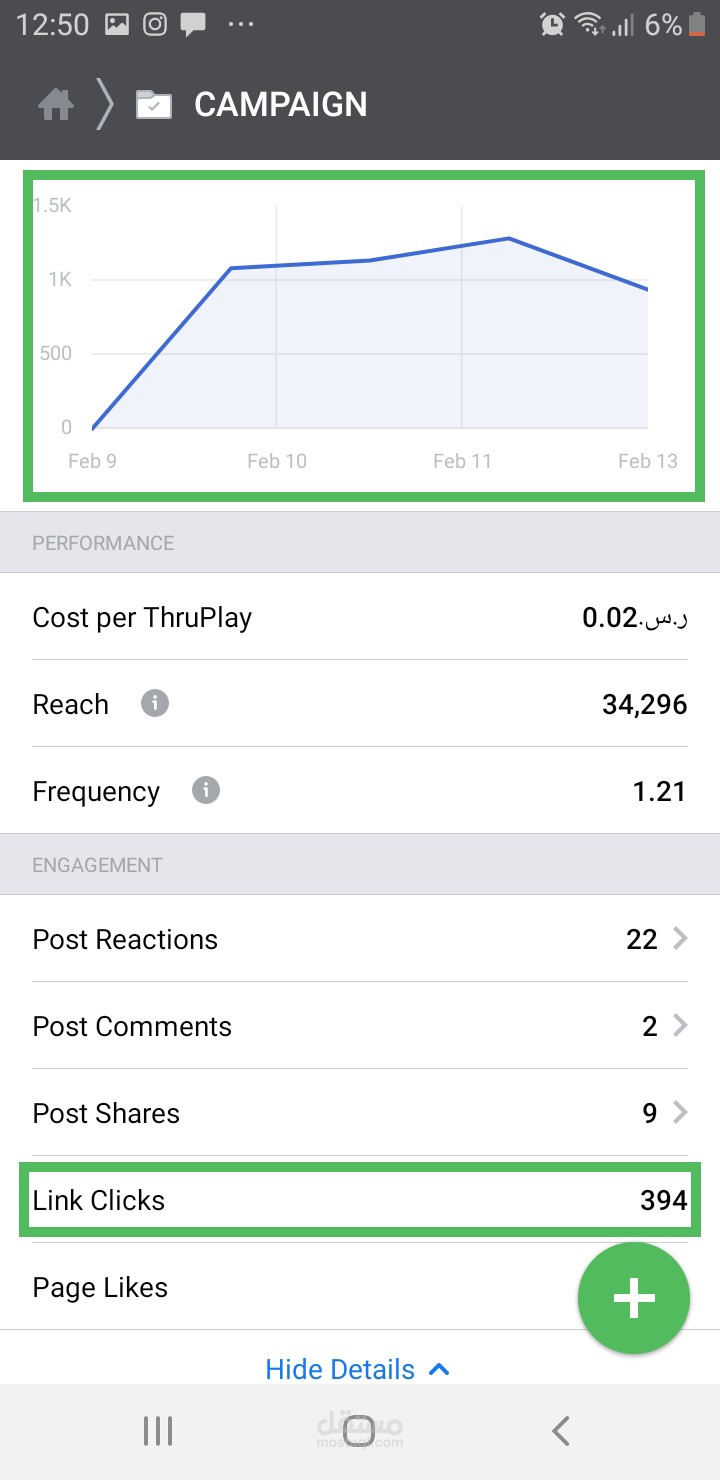Image resolution: width=720 pixels, height=1480 pixels.
Task: Collapse section with Hide Details
Action: point(357,1369)
